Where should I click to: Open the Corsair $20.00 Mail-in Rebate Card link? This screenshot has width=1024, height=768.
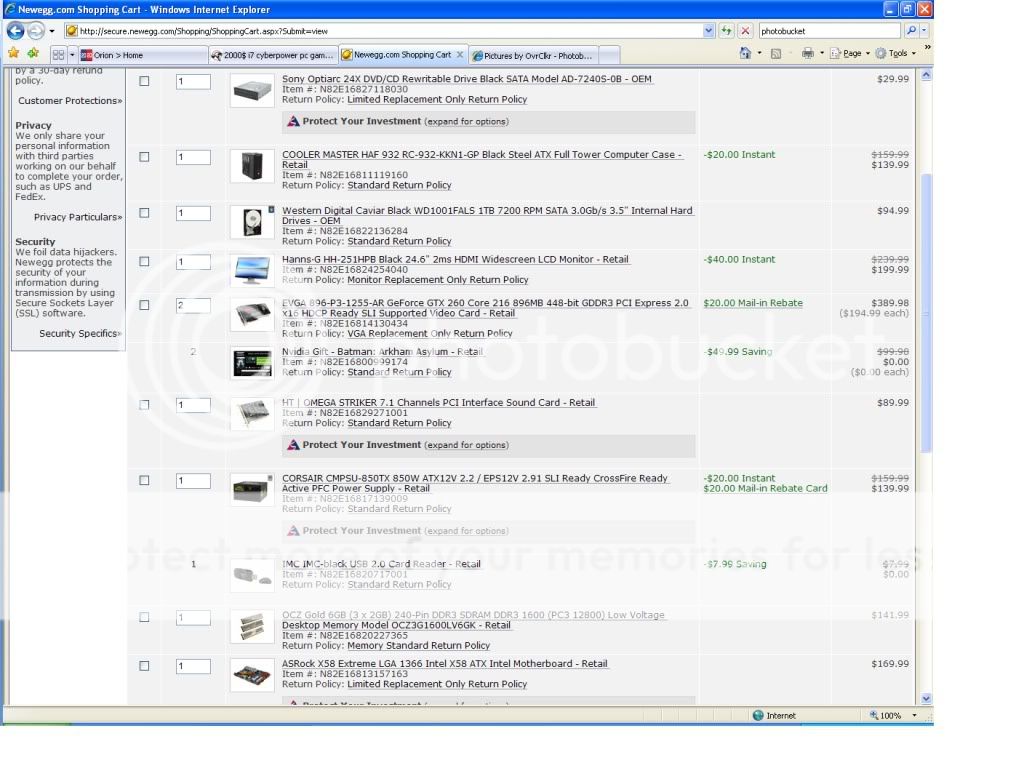click(x=765, y=488)
